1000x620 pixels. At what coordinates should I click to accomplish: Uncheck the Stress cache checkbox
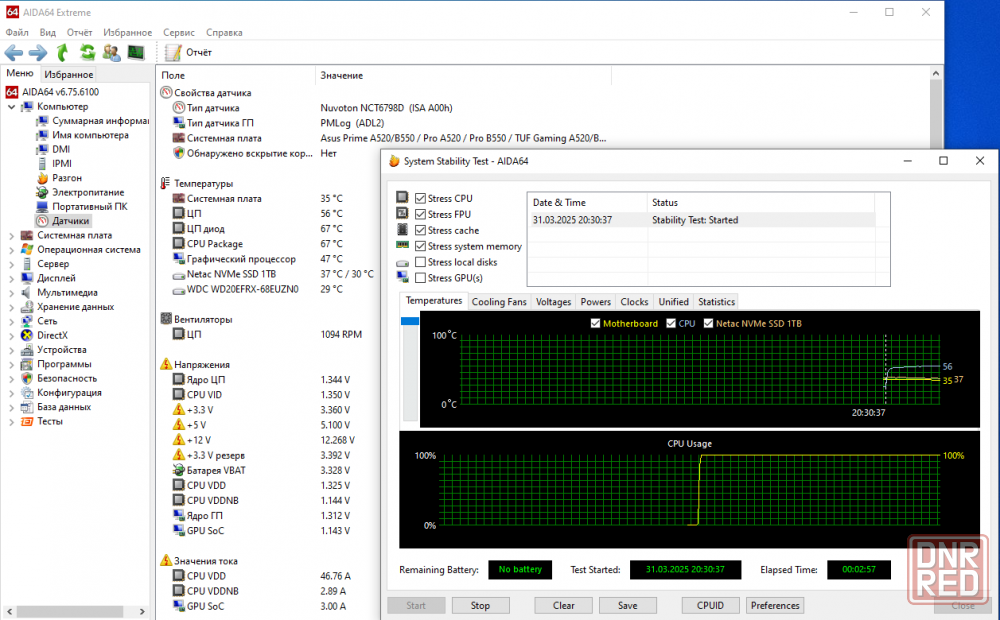[x=420, y=230]
